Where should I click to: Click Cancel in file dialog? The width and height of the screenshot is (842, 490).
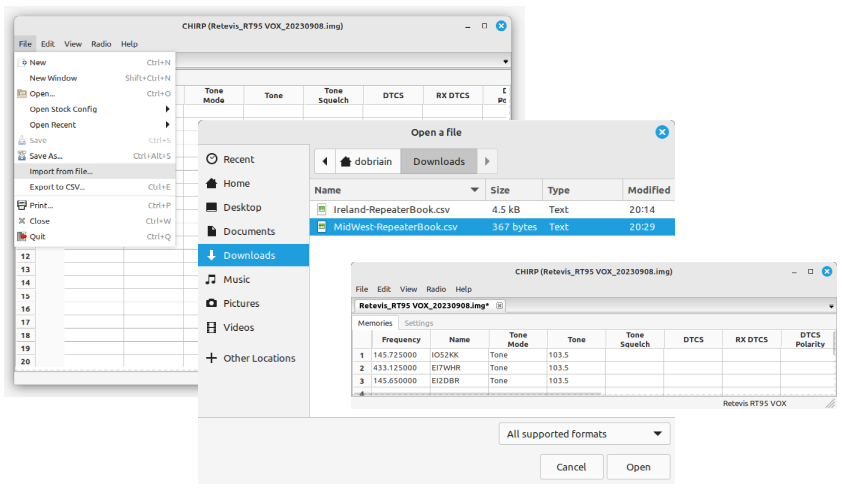click(571, 467)
